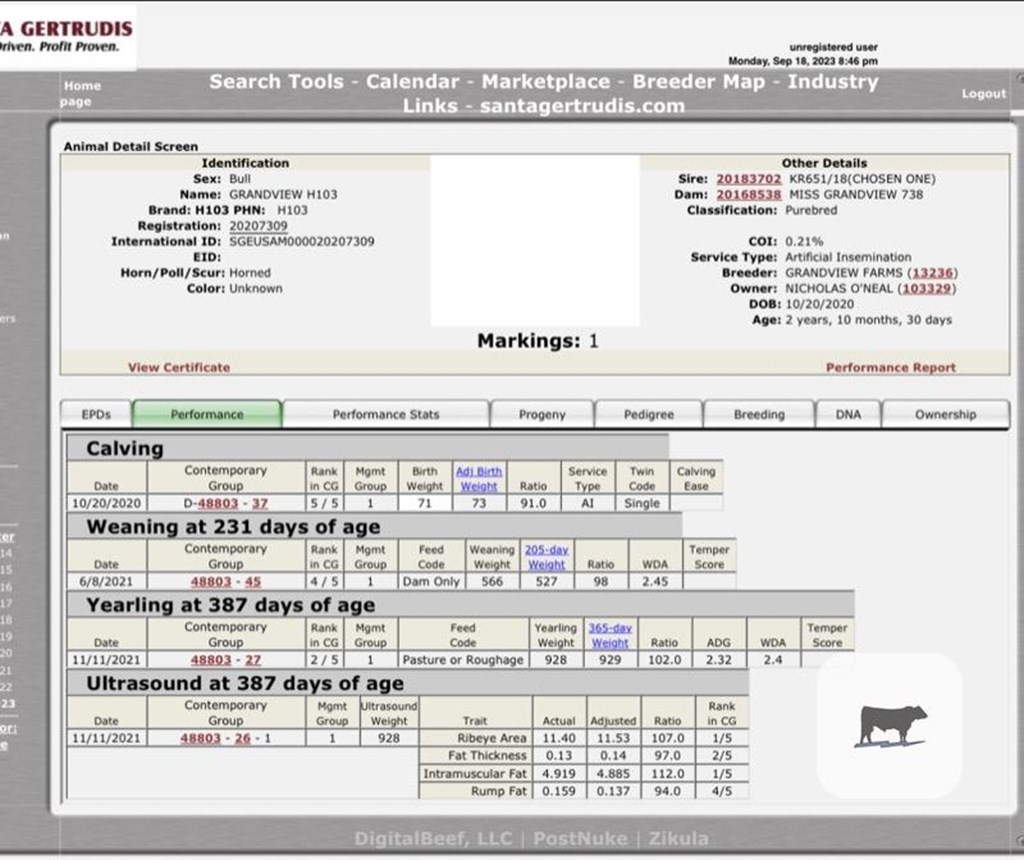Viewport: 1024px width, 860px height.
Task: Open the EPDs tab
Action: tap(96, 414)
